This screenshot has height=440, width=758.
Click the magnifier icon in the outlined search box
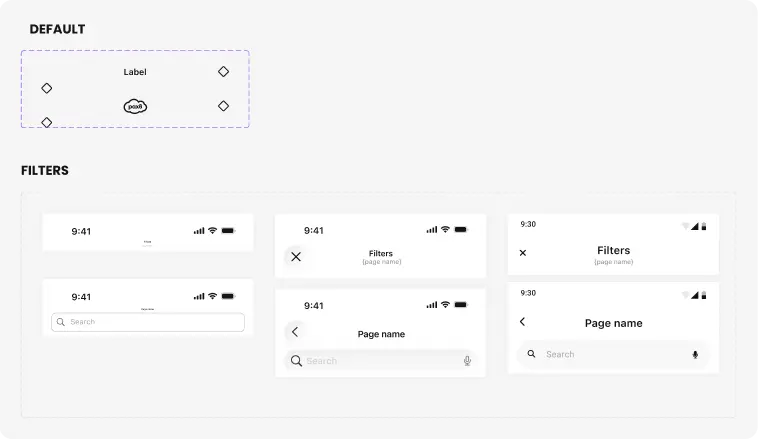(x=61, y=322)
